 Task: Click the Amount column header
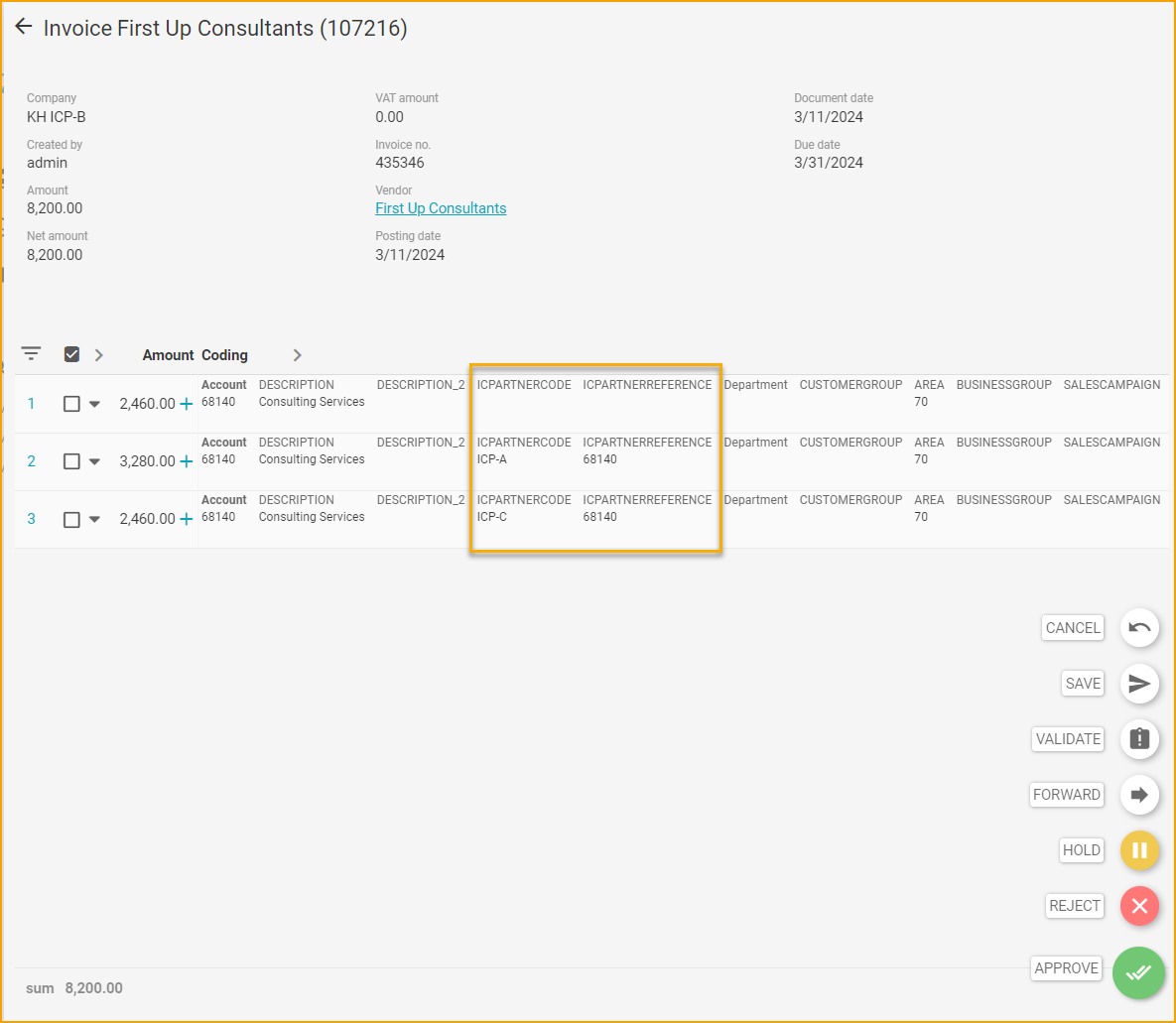click(167, 354)
